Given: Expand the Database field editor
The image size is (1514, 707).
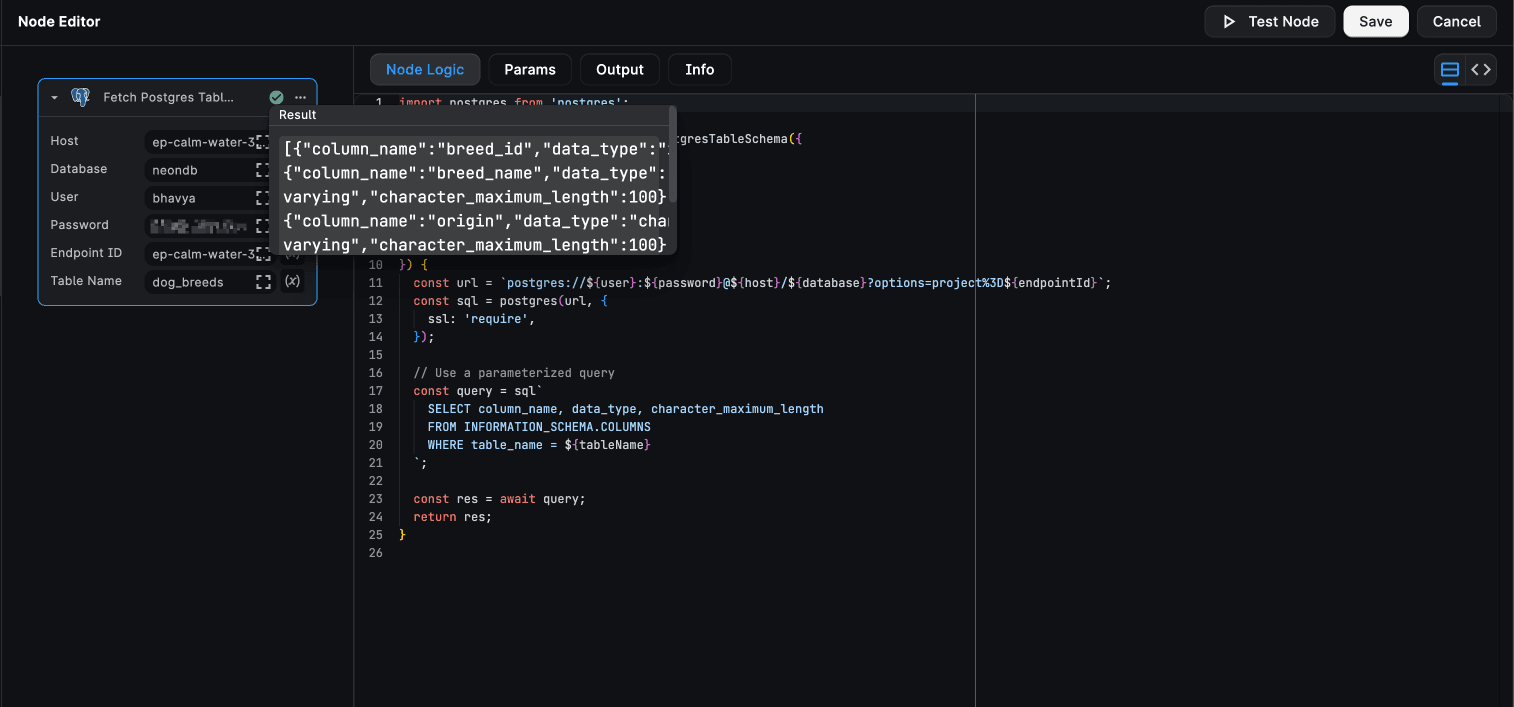Looking at the screenshot, I should pos(262,169).
